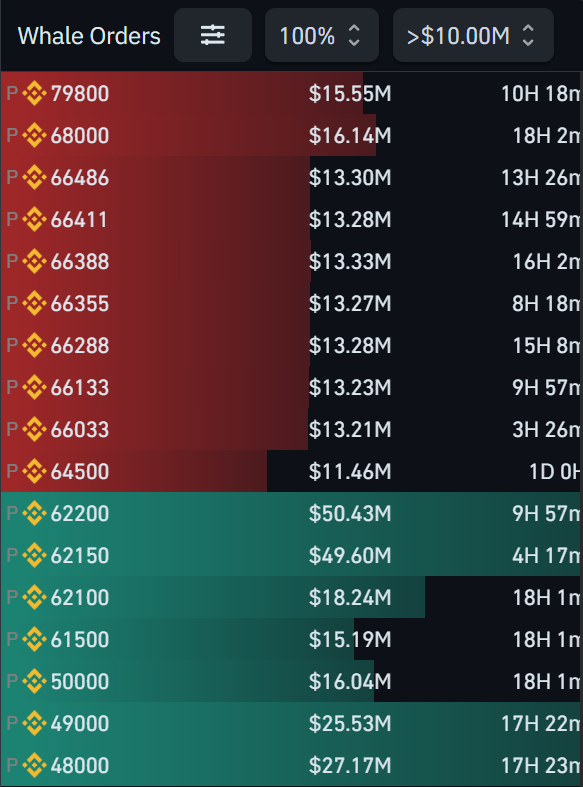The image size is (583, 787).
Task: Select the sell order price 66411
Action: (79, 220)
